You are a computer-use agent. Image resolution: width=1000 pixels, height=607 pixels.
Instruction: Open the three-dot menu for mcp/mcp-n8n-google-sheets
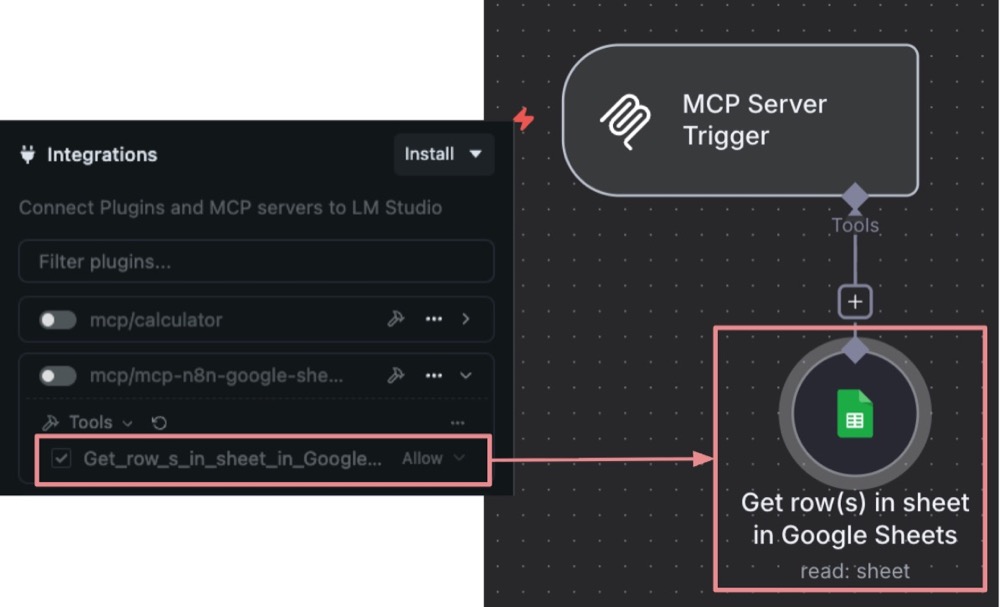pyautogui.click(x=433, y=376)
